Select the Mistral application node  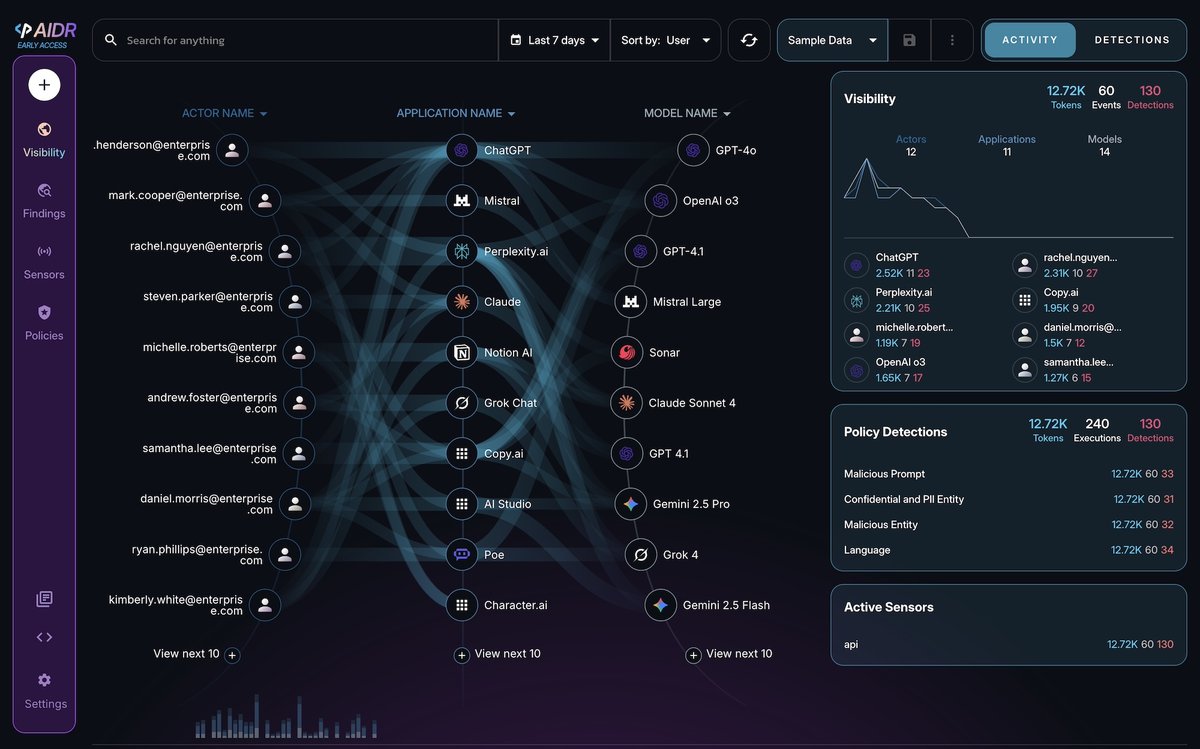click(462, 200)
